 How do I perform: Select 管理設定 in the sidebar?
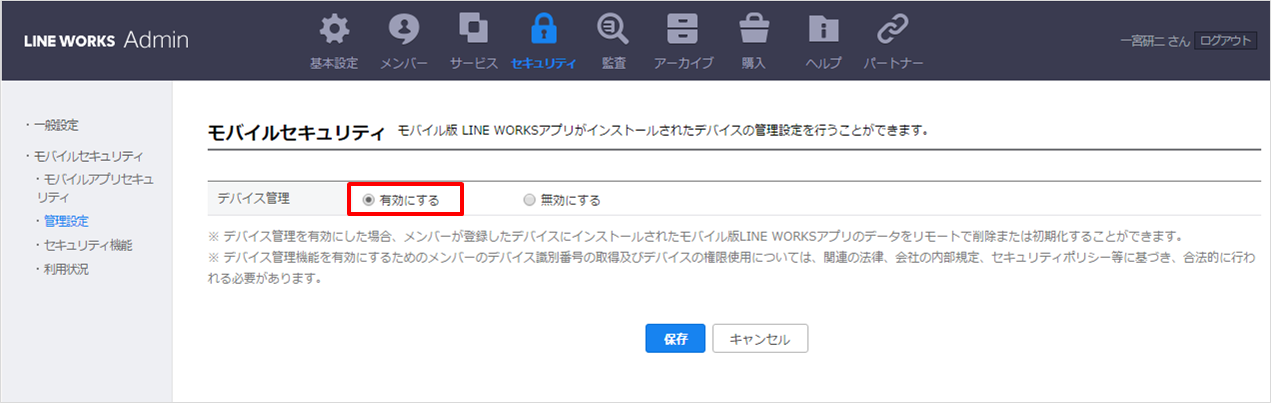66,220
